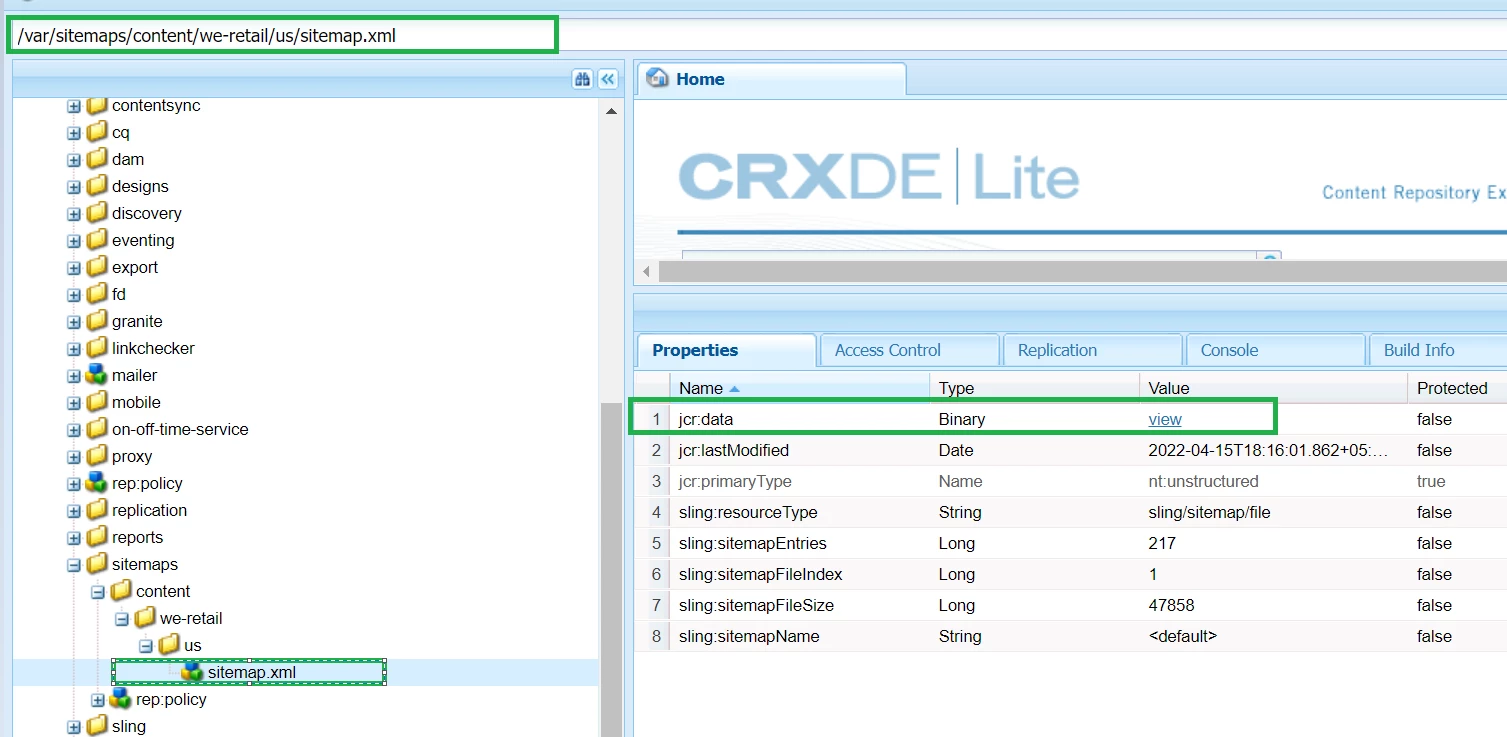Click the rep:policy node icon under sitemaps
Image resolution: width=1507 pixels, height=737 pixels.
coord(120,699)
